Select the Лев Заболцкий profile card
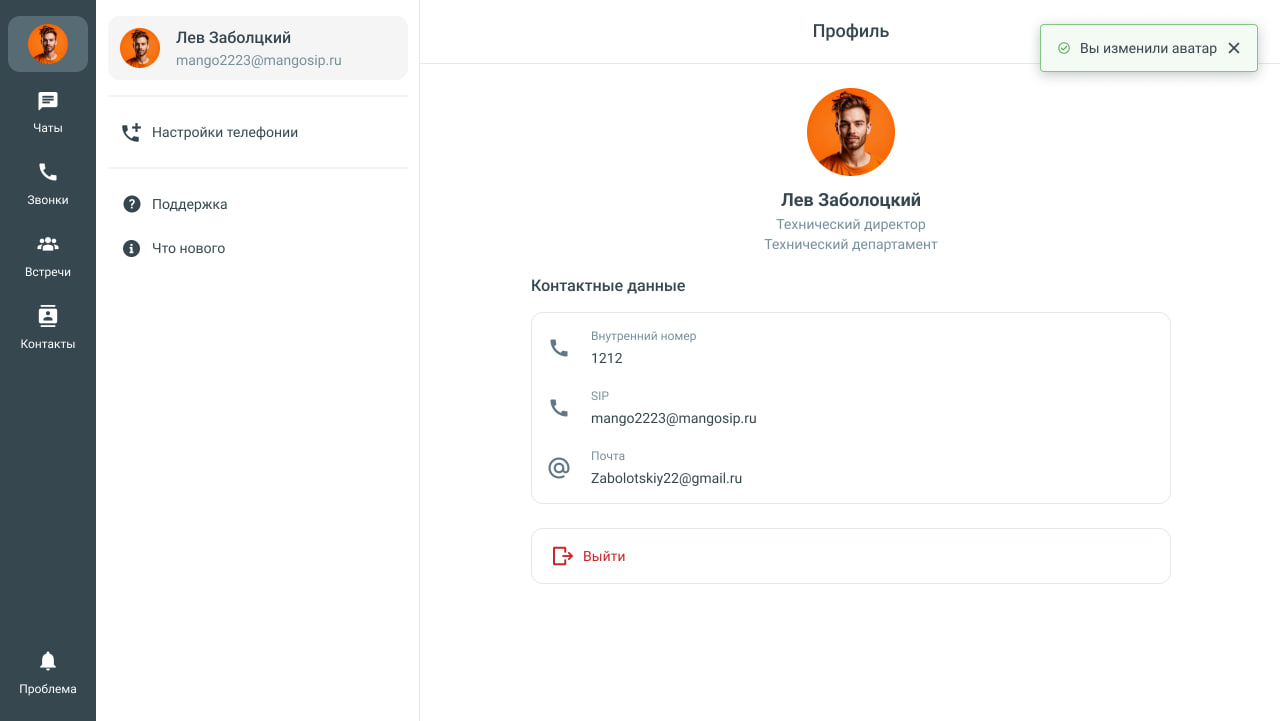1280x721 pixels. tap(258, 48)
